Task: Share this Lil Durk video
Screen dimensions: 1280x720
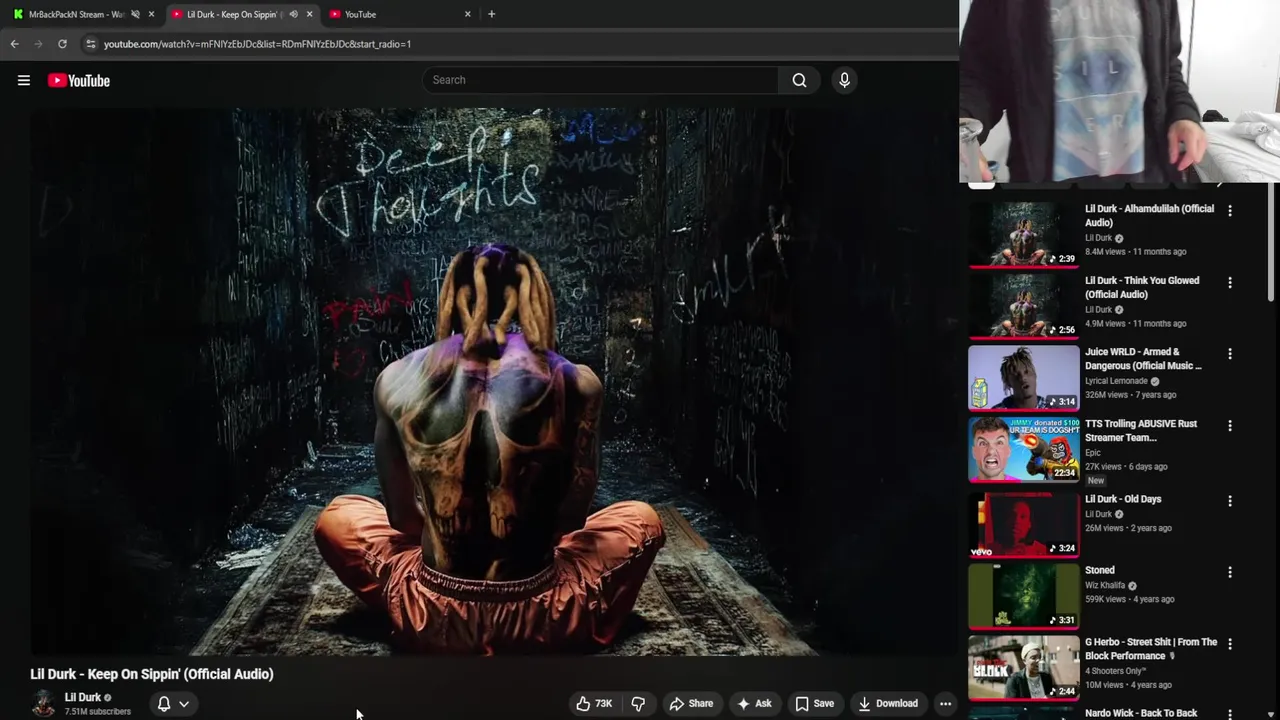Action: (x=691, y=704)
